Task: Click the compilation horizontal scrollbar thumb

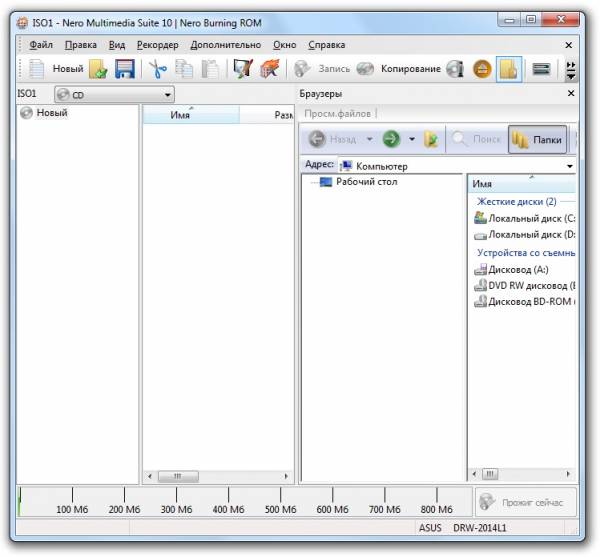Action: pyautogui.click(x=178, y=477)
